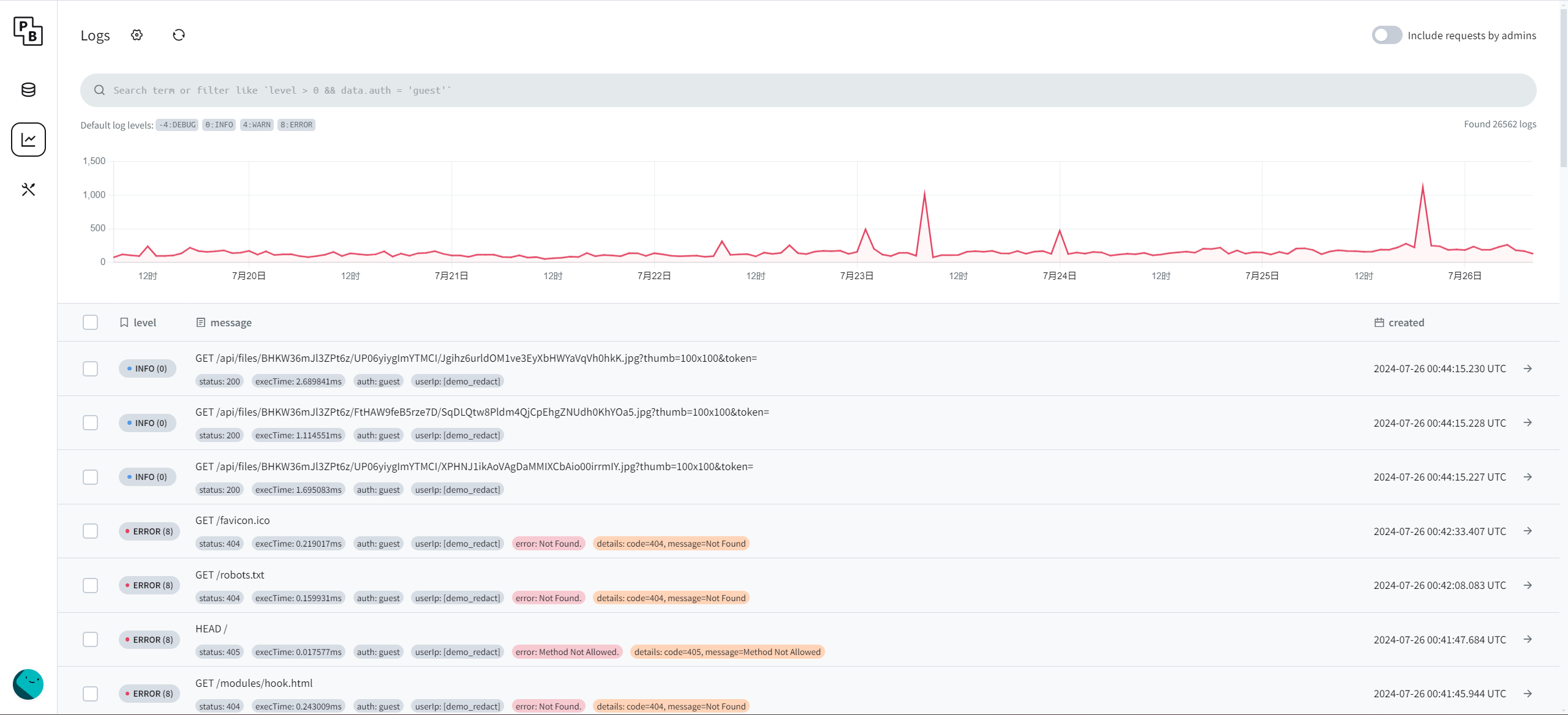Open details arrow for 00:44:15.228 log

point(1528,423)
